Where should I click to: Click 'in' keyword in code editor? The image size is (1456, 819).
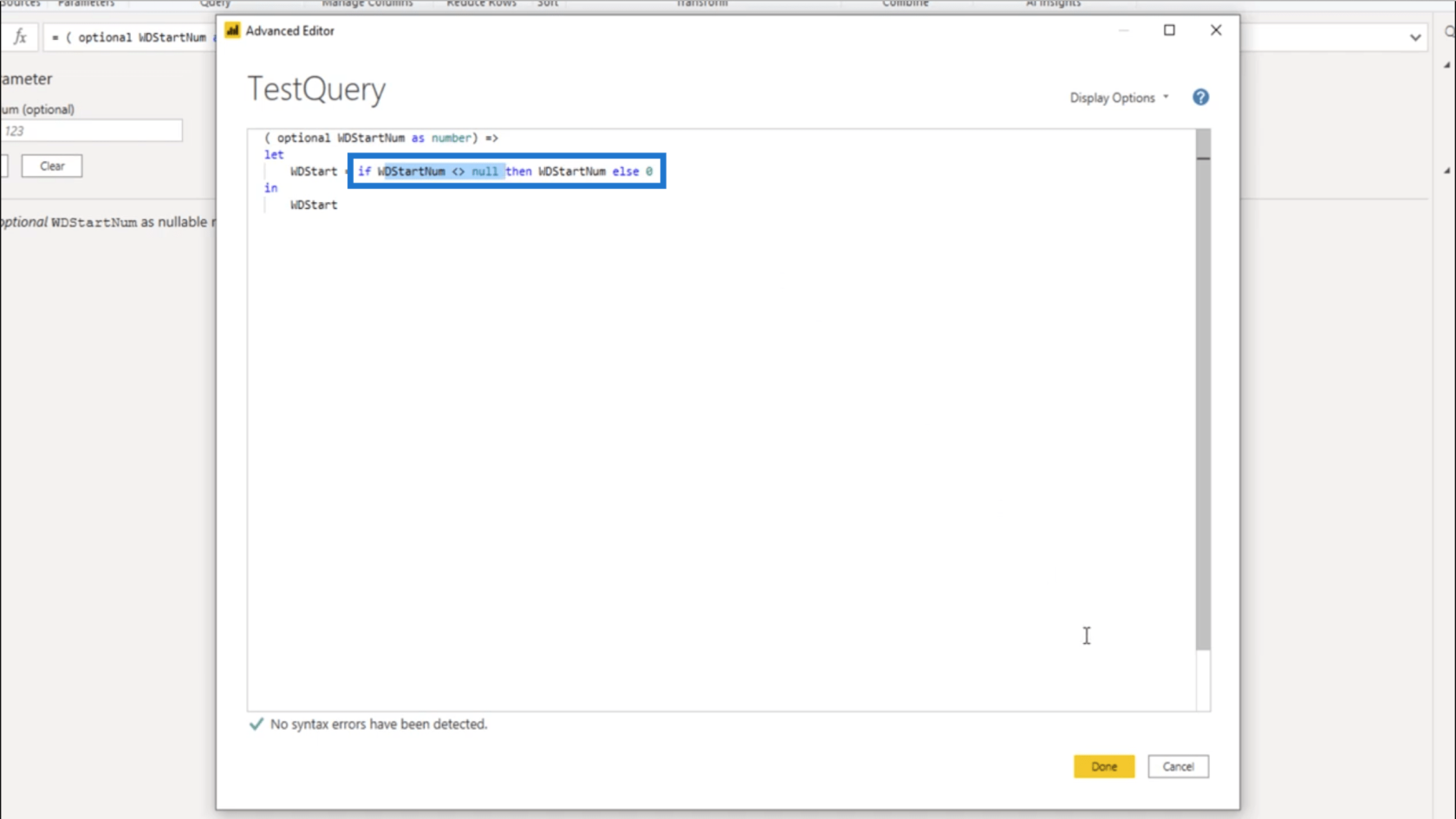click(x=271, y=188)
